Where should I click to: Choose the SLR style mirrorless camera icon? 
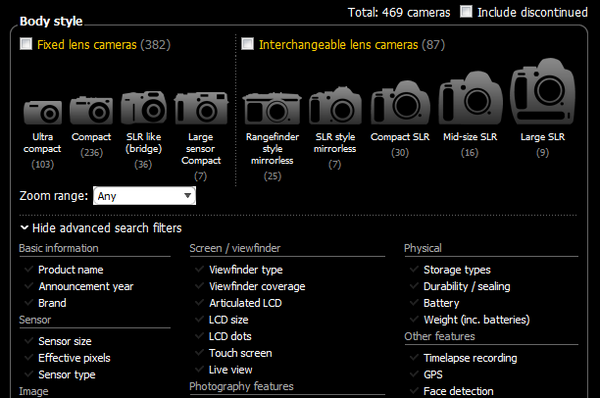pyautogui.click(x=335, y=106)
